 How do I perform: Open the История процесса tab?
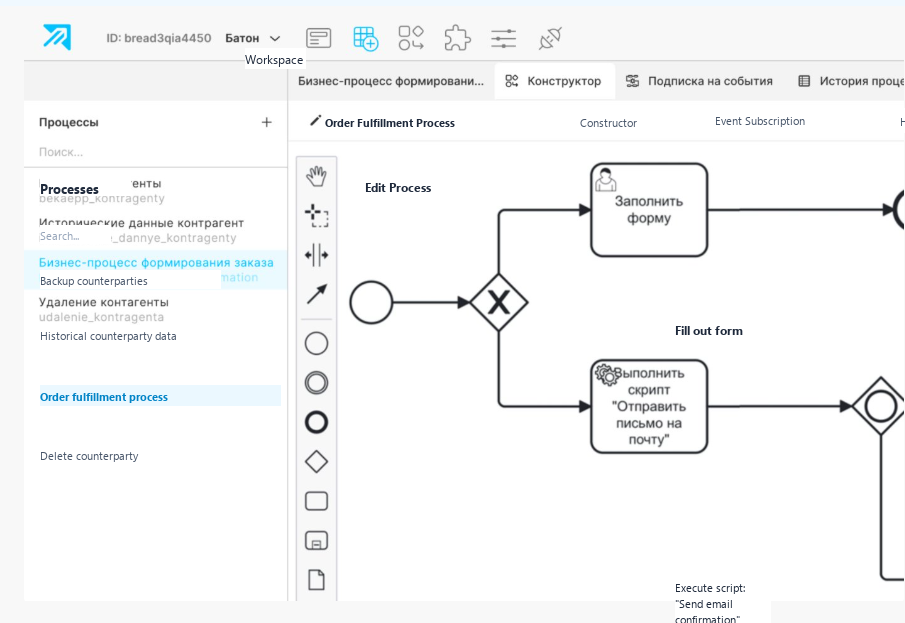(850, 81)
